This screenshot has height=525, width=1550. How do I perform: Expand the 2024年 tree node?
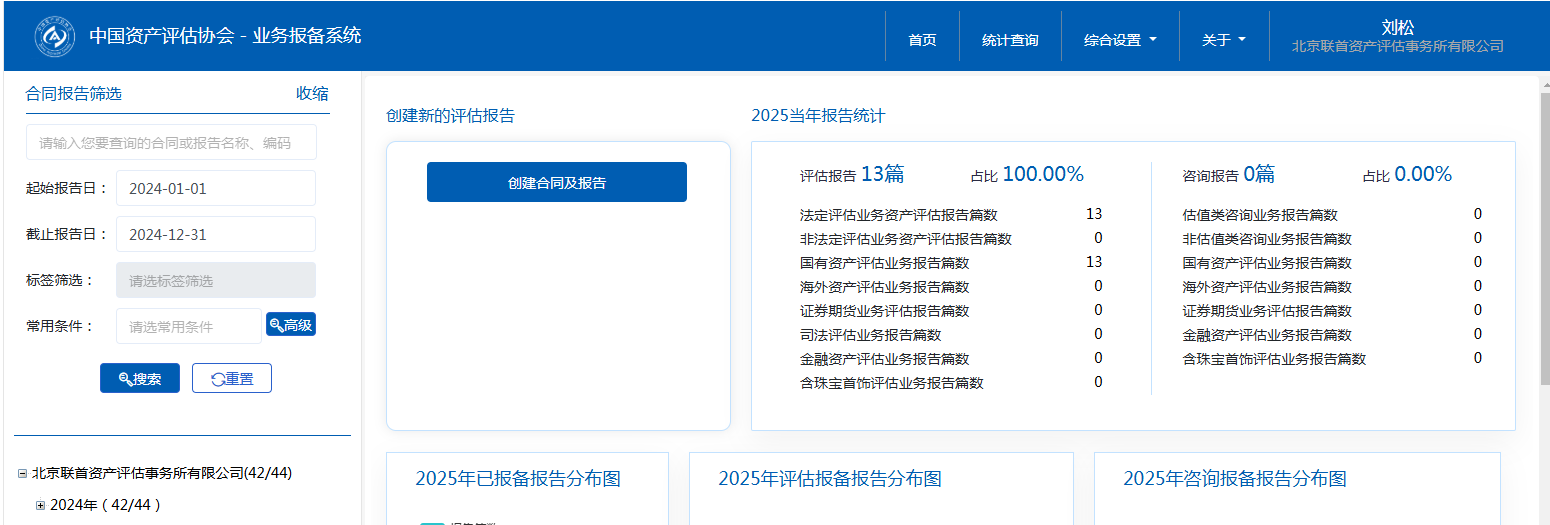tap(41, 505)
